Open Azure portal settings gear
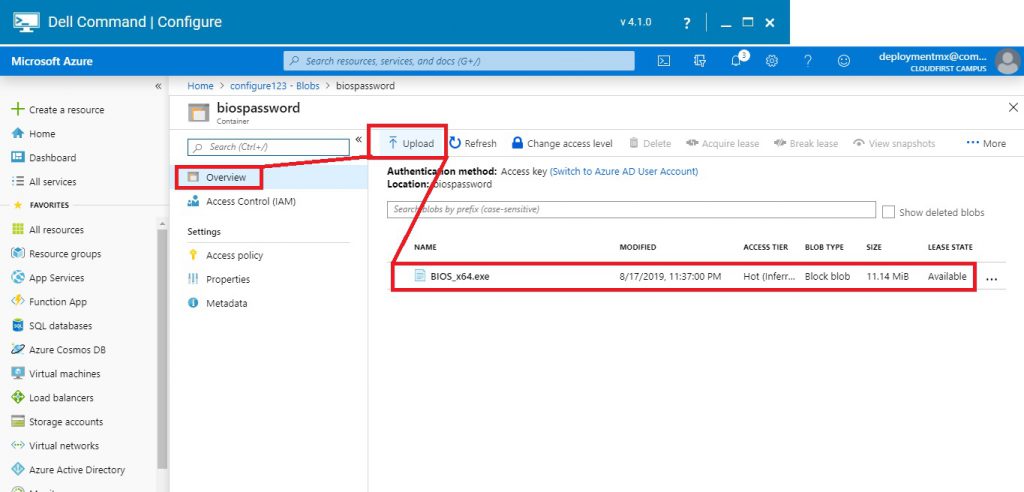This screenshot has height=492, width=1024. 772,61
